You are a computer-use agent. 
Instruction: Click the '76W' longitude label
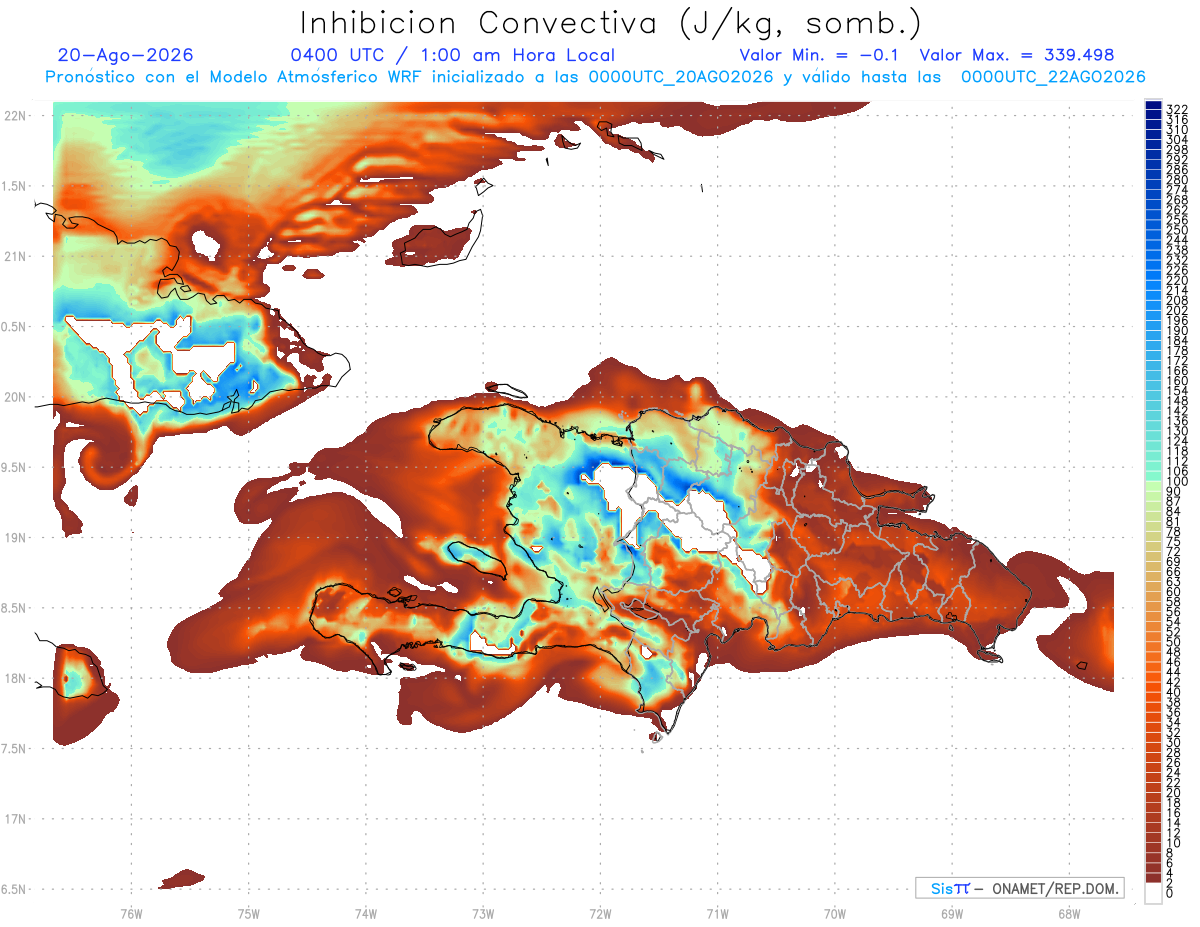[x=131, y=913]
